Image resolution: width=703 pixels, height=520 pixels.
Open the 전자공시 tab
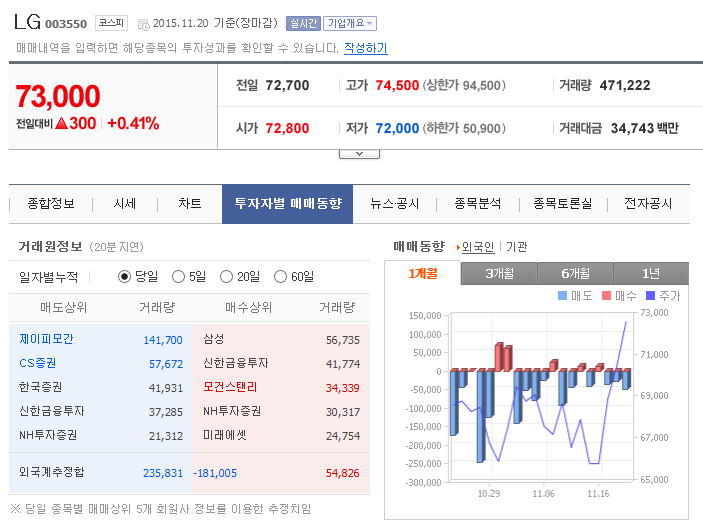[x=648, y=204]
